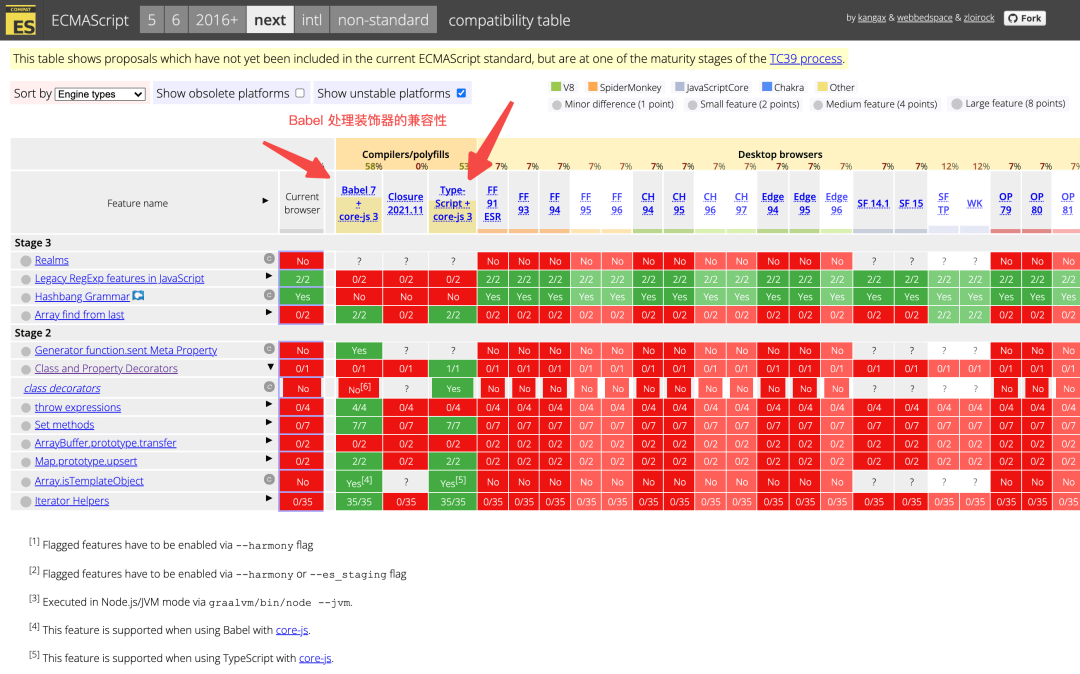Click the Large feature legend circle
The width and height of the screenshot is (1080, 674).
coord(957,104)
